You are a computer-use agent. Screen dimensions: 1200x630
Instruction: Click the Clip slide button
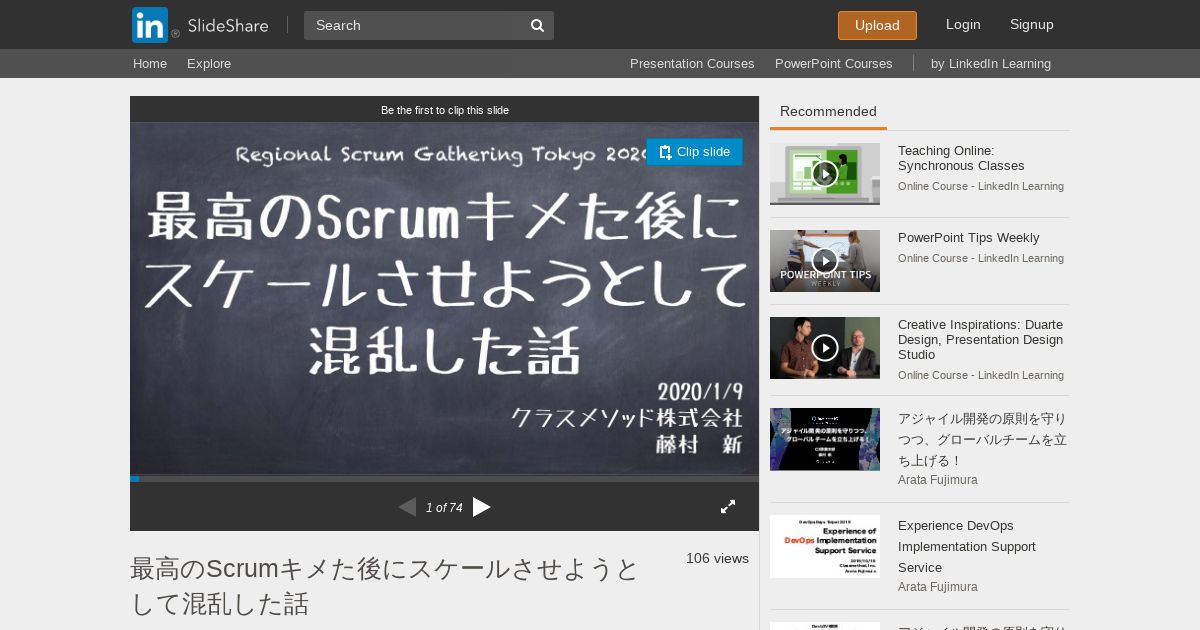coord(694,152)
